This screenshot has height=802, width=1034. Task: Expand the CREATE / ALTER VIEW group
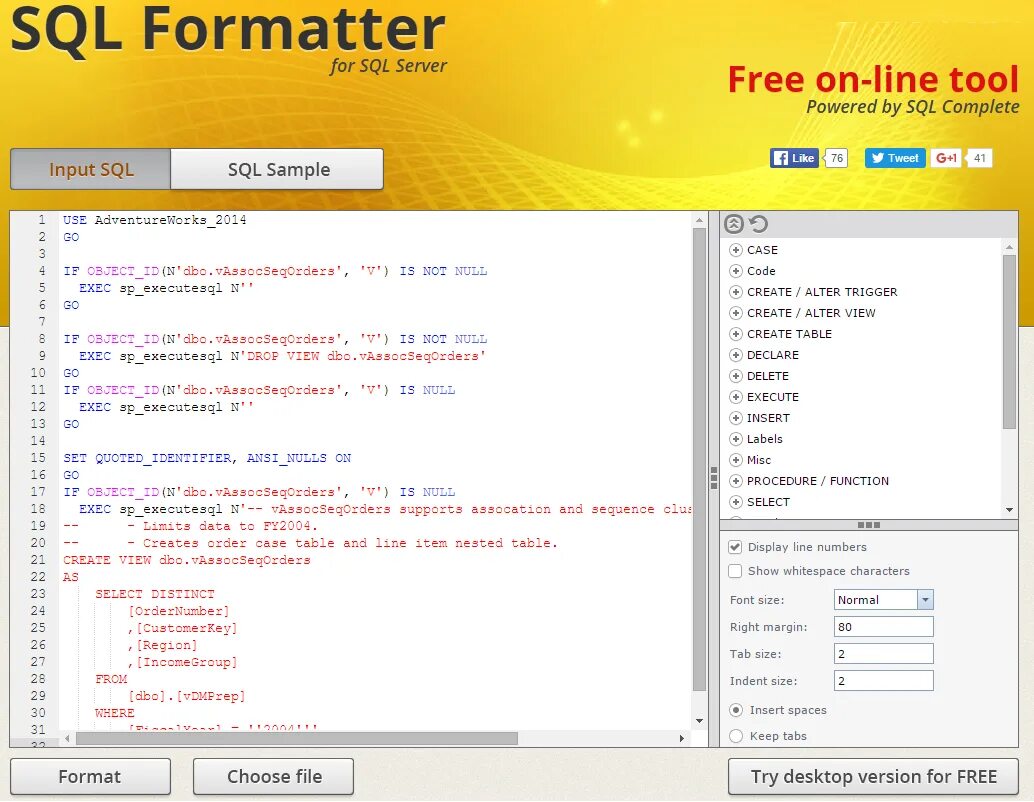click(x=736, y=313)
